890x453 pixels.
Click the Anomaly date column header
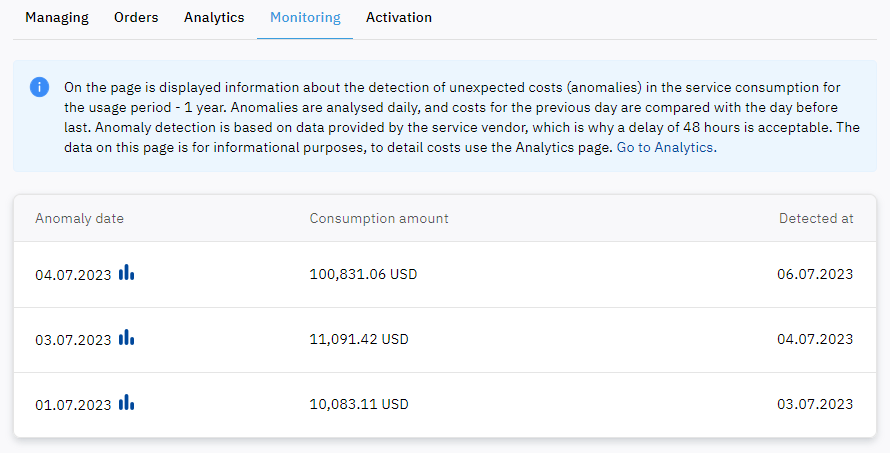coord(79,219)
